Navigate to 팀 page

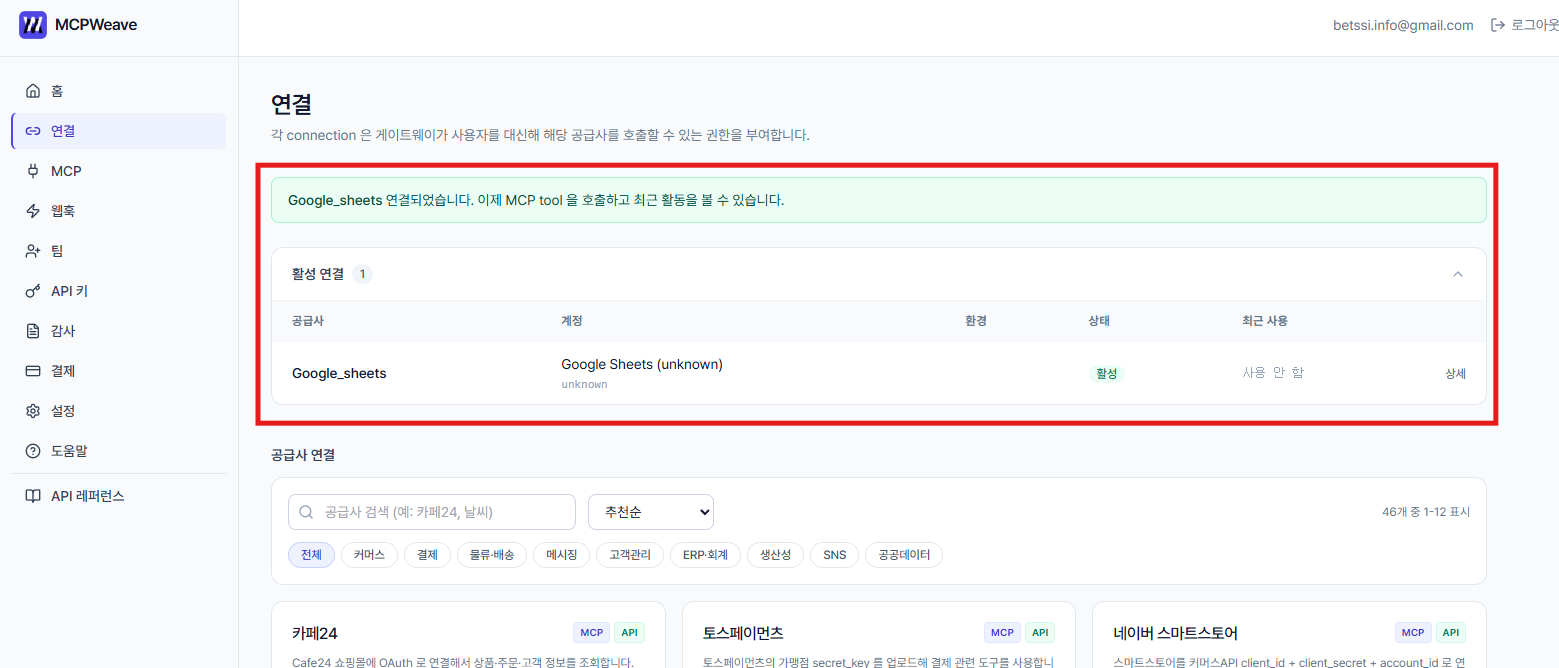[118, 251]
